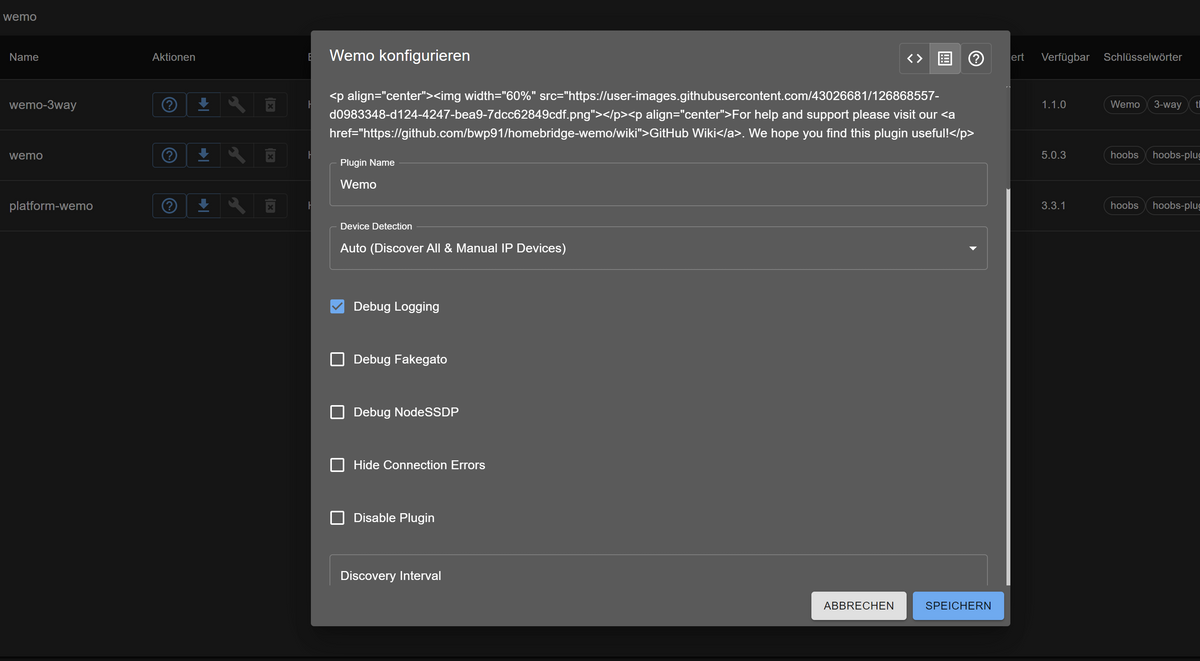
Task: Download icon for wemo-3way row
Action: (x=203, y=104)
